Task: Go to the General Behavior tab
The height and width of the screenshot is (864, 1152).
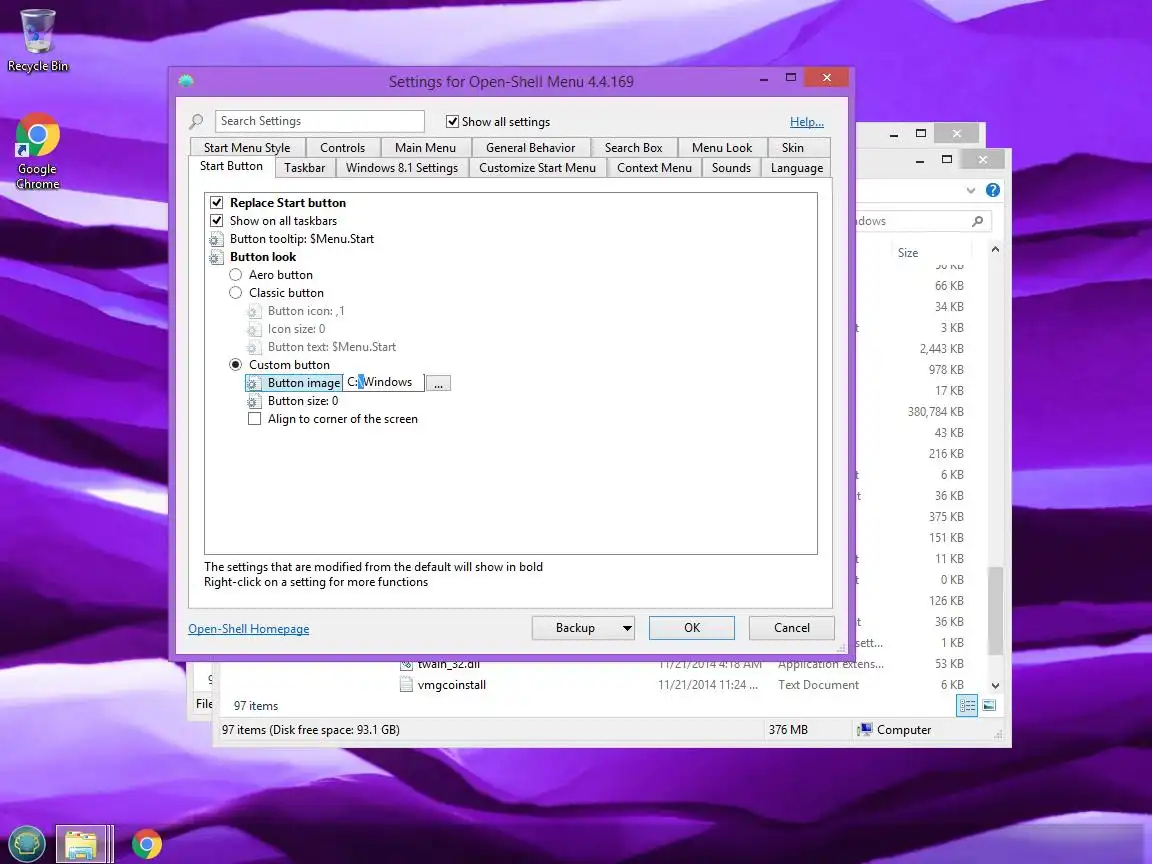Action: point(530,148)
